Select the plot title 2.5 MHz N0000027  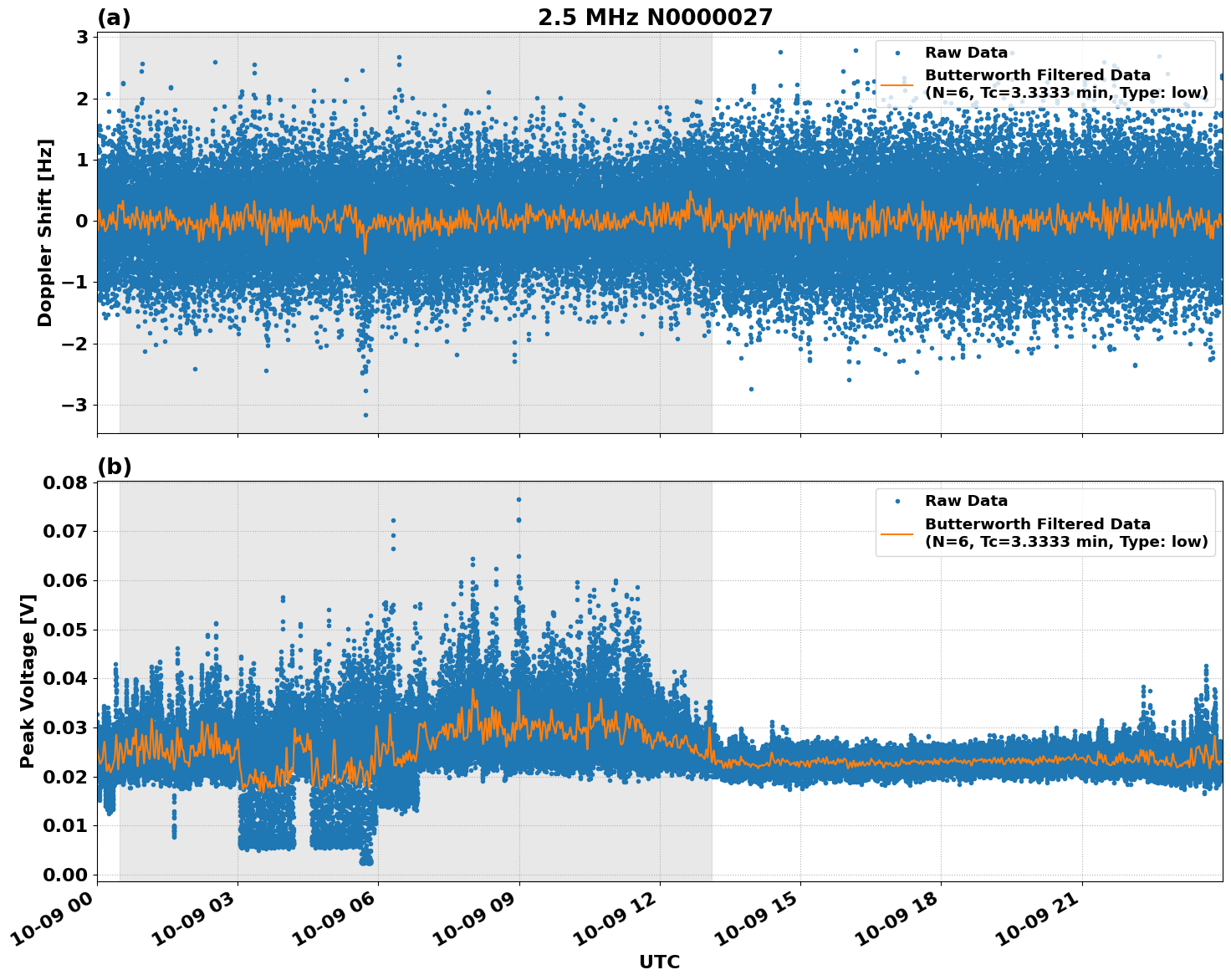coord(655,18)
